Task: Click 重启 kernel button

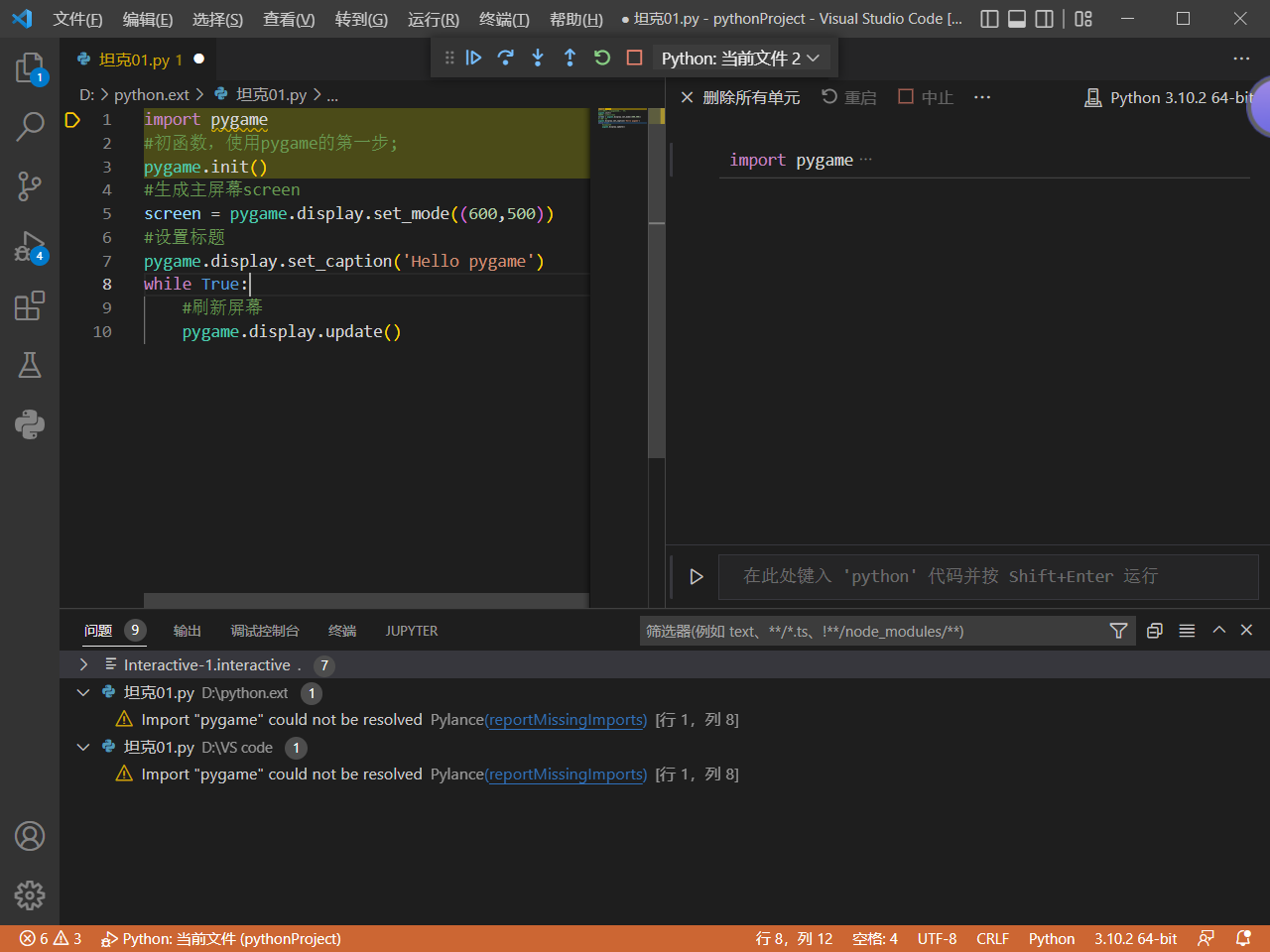Action: tap(849, 97)
